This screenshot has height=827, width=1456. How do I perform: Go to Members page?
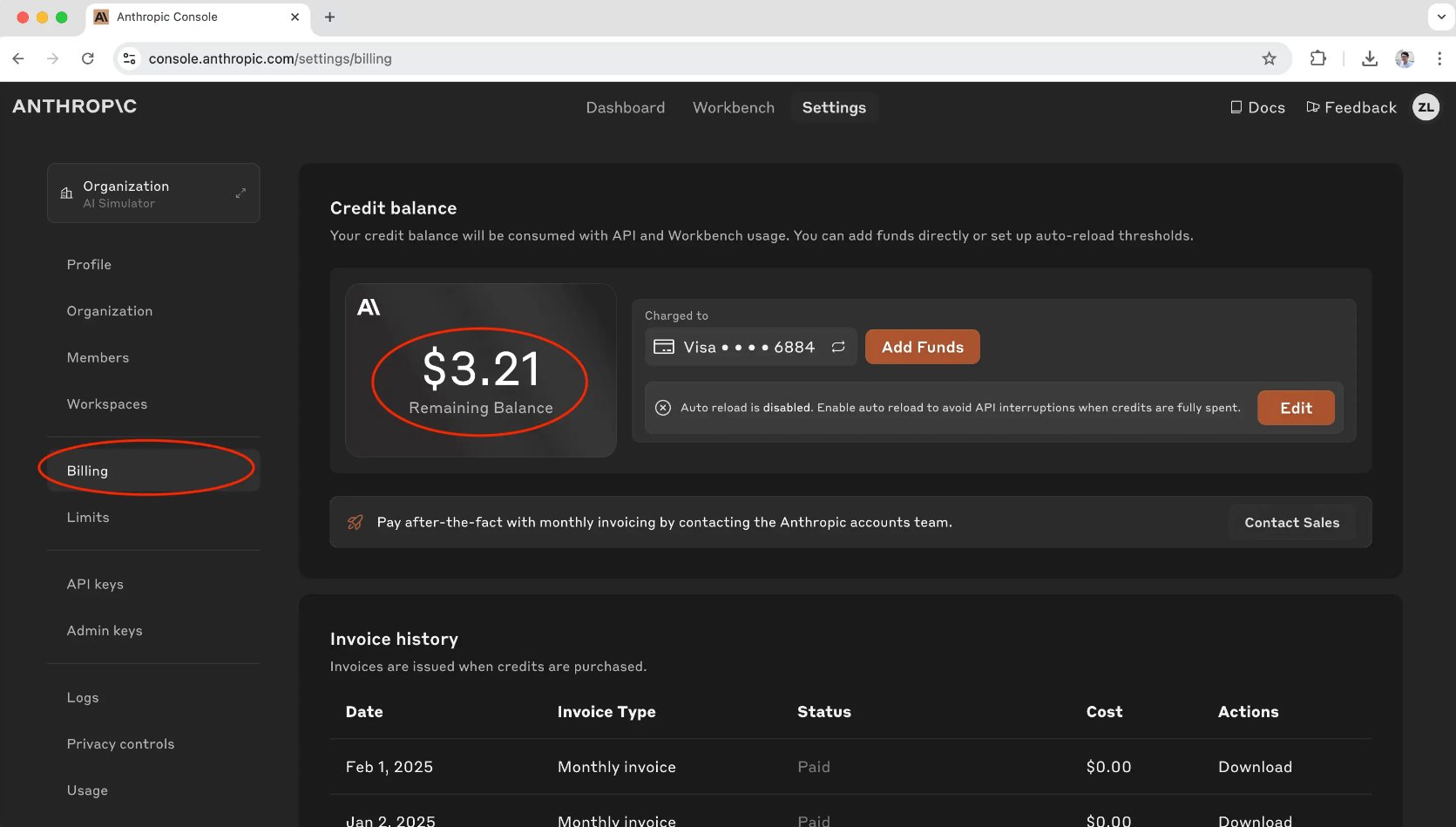[x=98, y=357]
